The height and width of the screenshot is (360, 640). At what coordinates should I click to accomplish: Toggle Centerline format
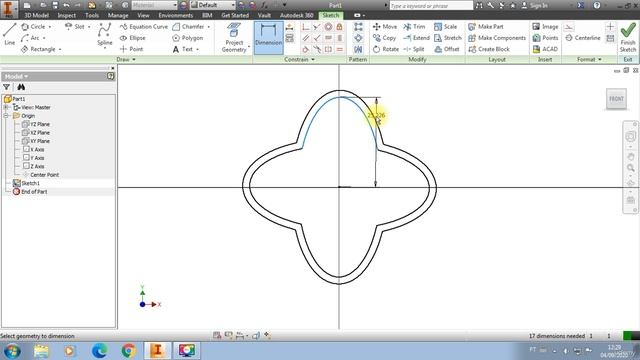click(583, 38)
